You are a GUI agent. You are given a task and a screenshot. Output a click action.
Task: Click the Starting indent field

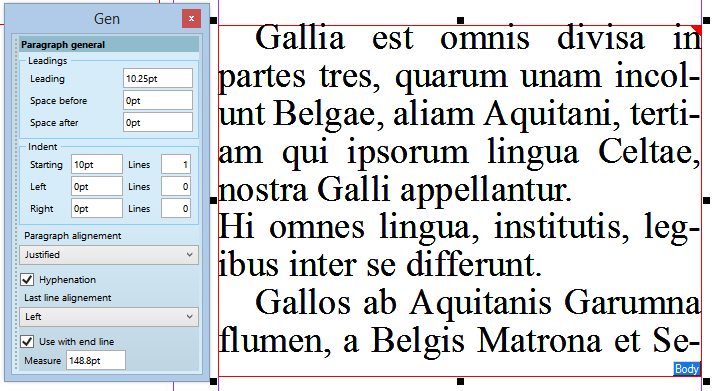tap(97, 165)
